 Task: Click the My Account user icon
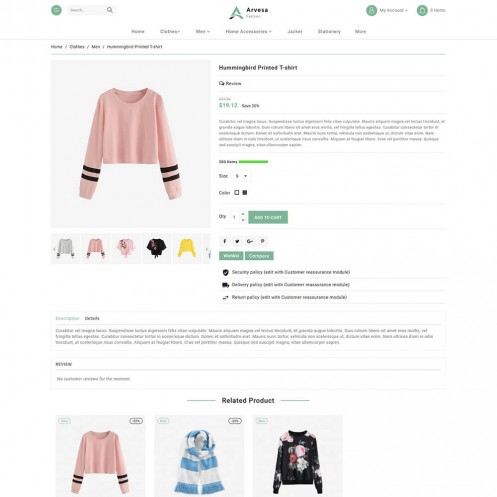371,10
